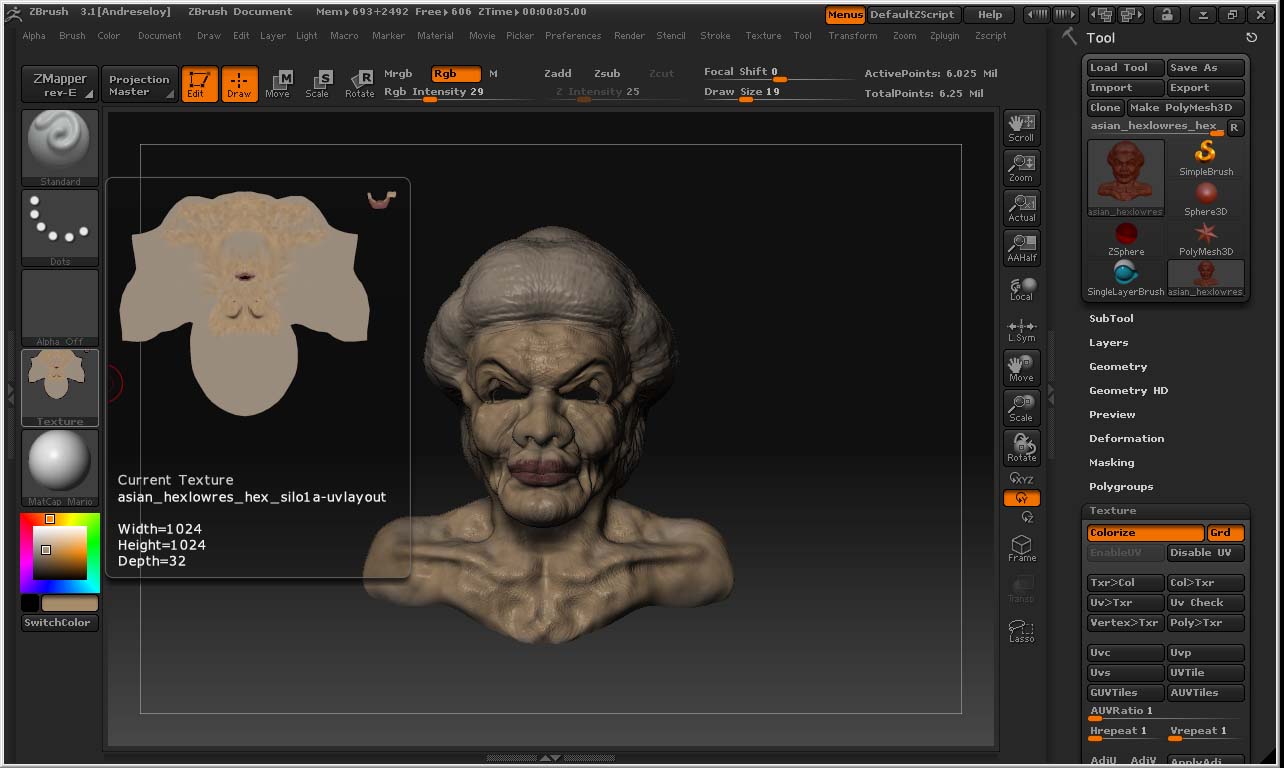Screen dimensions: 1284x768
Task: Select the SimpleBrush tool icon
Action: point(1206,158)
